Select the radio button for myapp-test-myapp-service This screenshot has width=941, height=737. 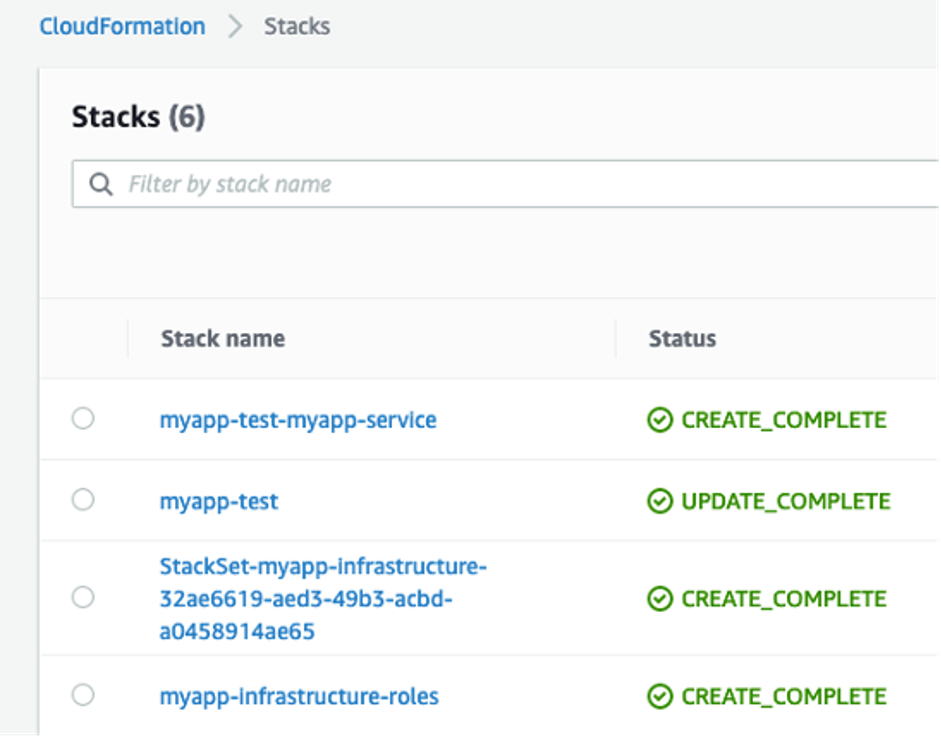(83, 420)
